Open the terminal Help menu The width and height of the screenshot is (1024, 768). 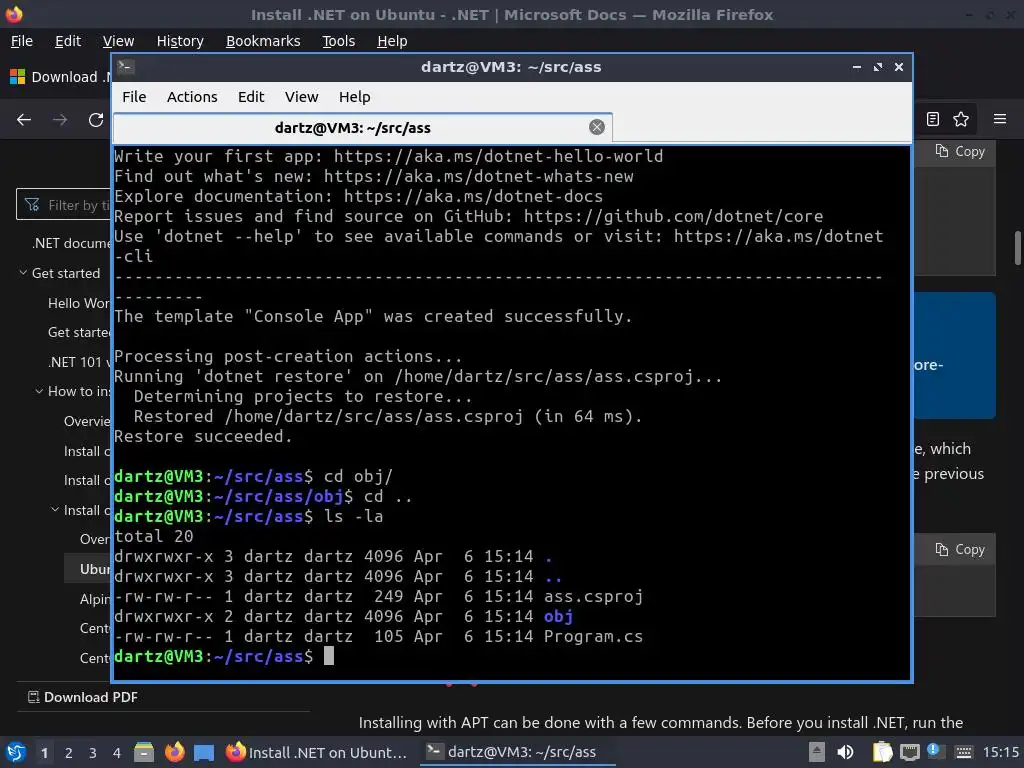coord(355,97)
